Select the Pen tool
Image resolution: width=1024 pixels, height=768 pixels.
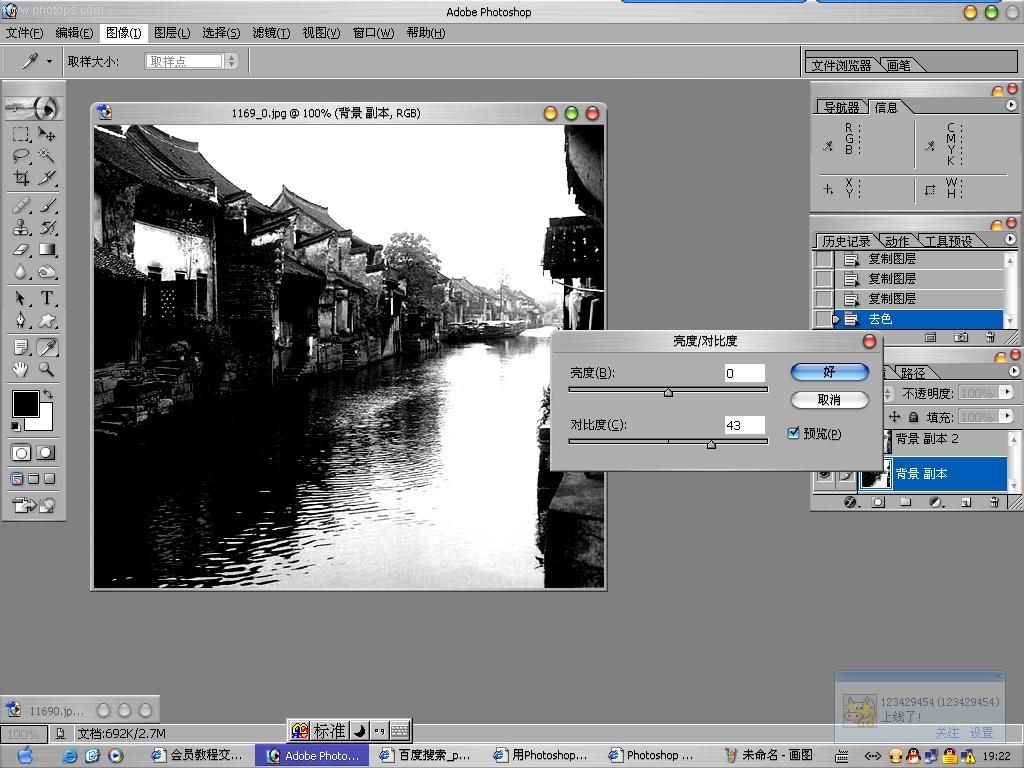coord(21,320)
